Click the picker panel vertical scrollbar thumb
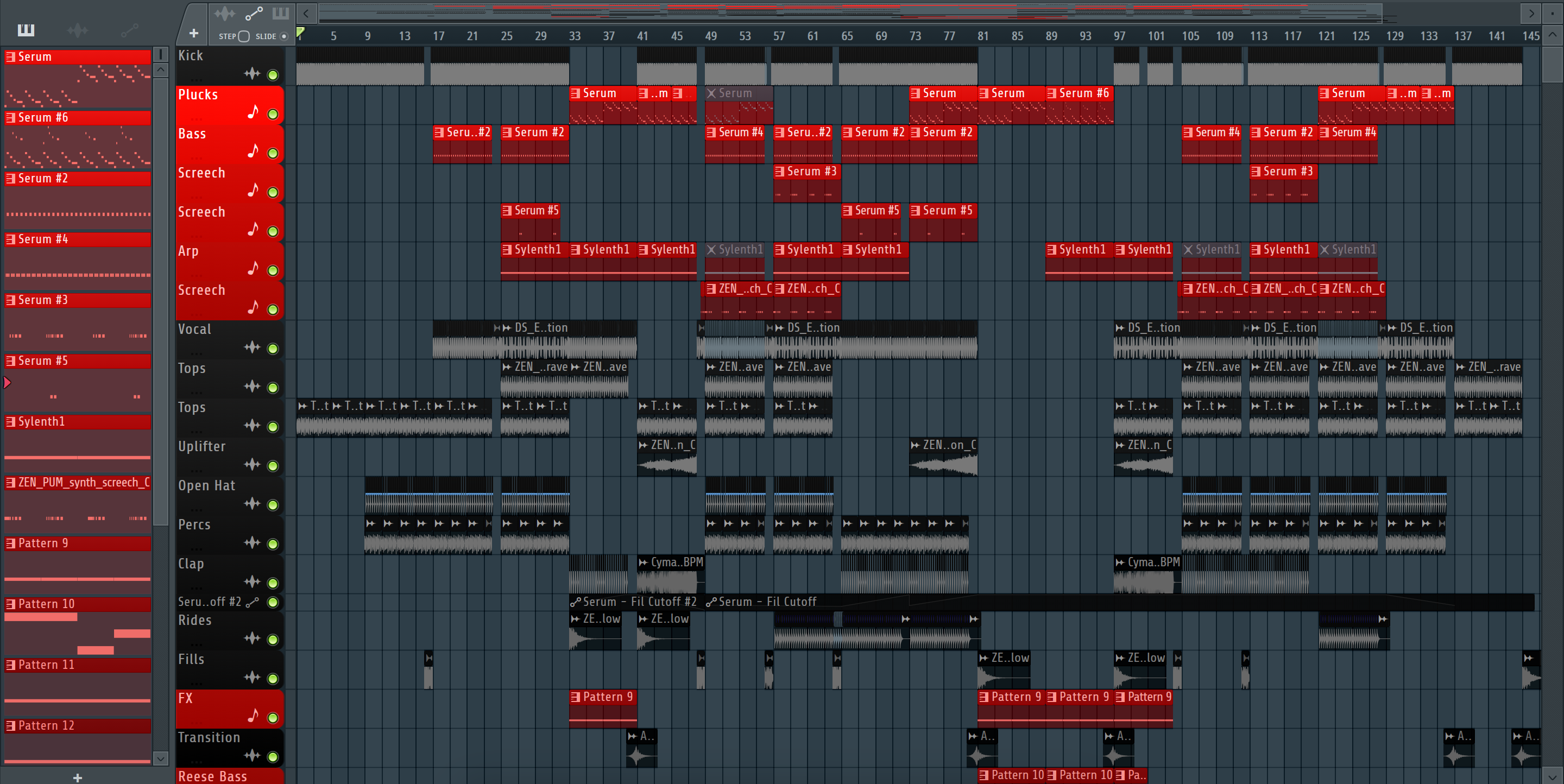 (160, 300)
